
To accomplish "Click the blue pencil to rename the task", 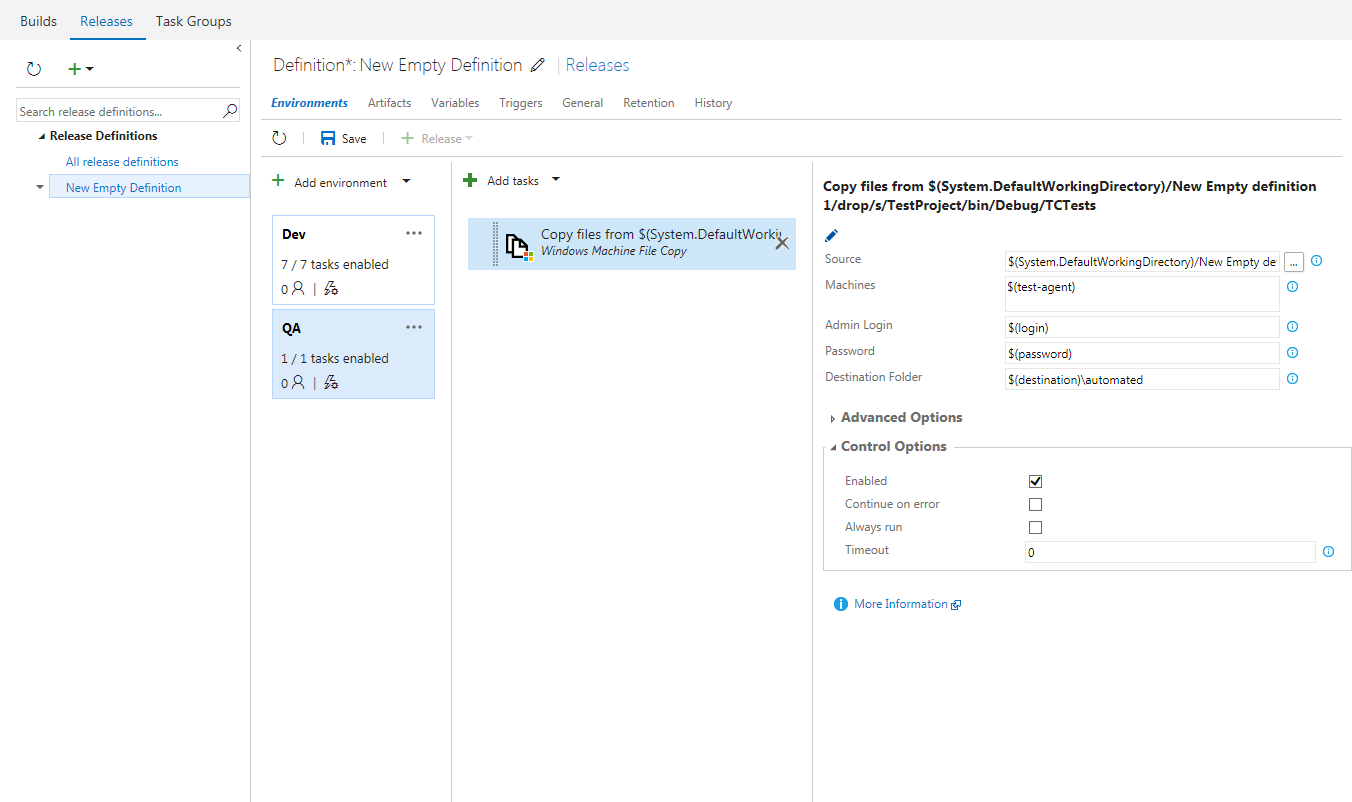I will coord(831,236).
